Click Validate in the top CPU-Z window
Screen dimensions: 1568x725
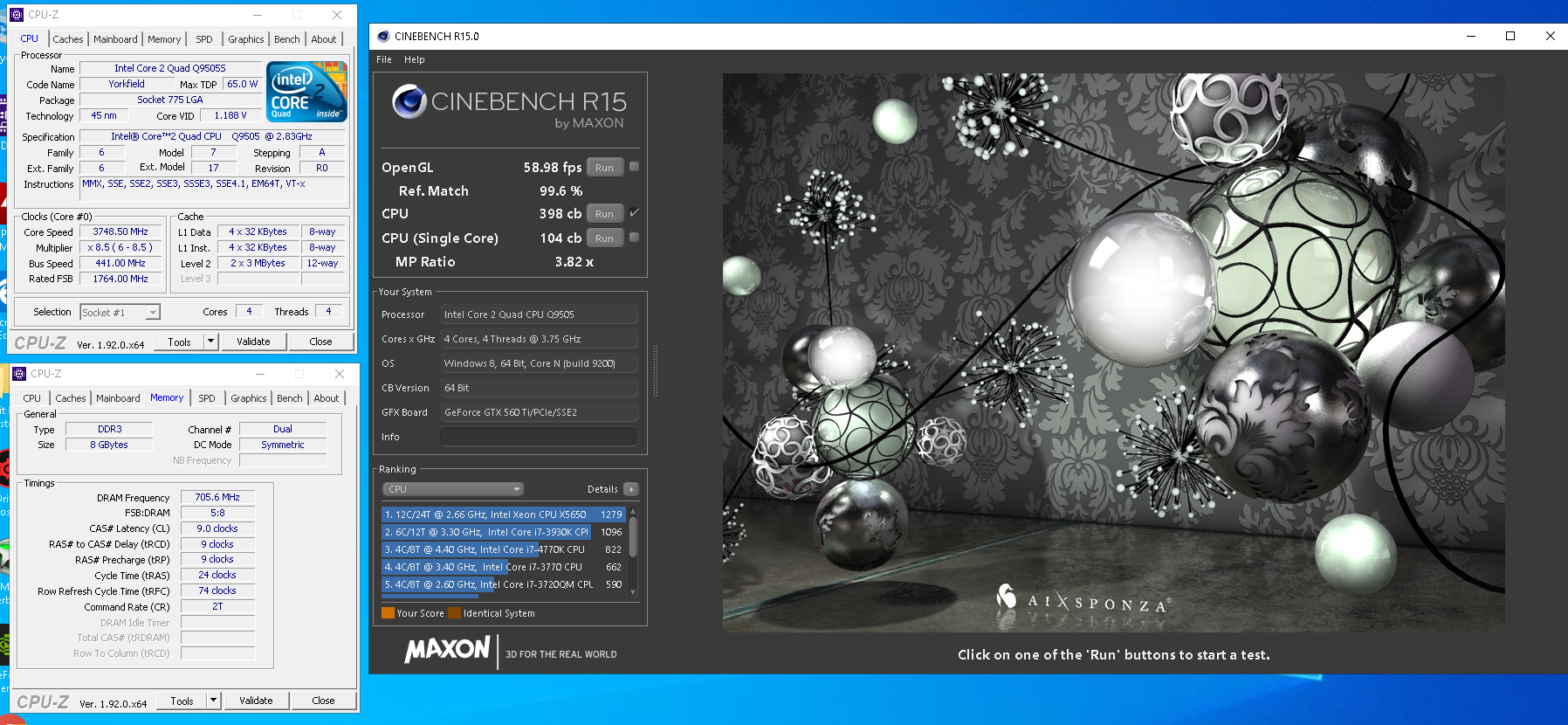coord(253,342)
